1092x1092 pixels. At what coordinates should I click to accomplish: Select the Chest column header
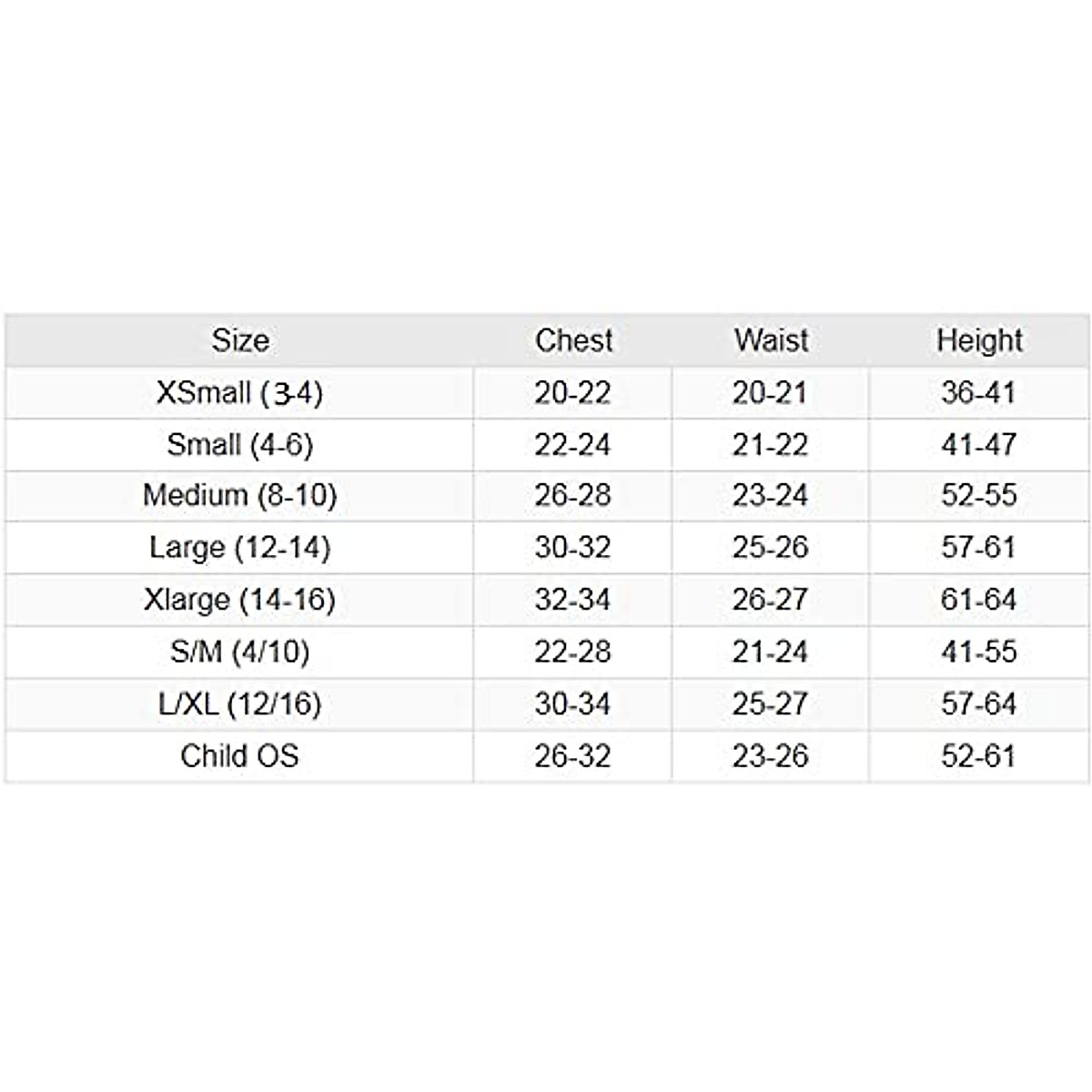(x=573, y=340)
